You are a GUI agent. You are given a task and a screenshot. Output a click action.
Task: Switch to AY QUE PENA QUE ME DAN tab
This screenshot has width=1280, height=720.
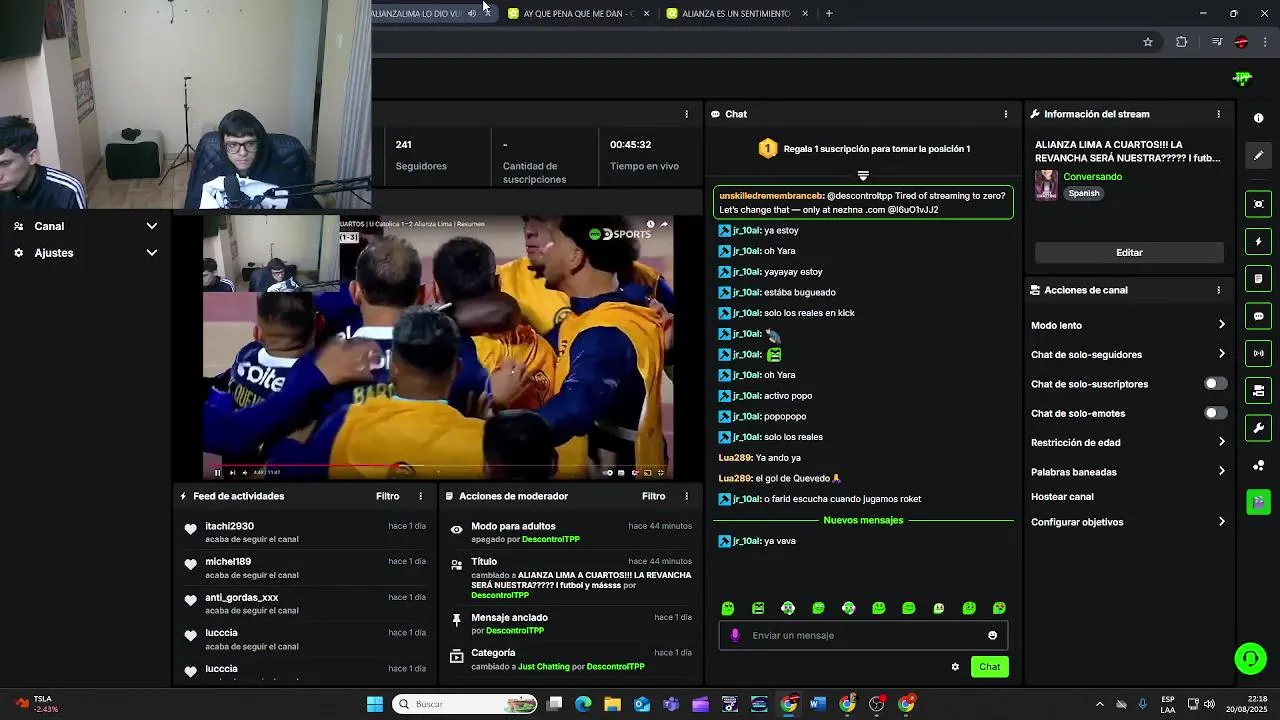(578, 13)
